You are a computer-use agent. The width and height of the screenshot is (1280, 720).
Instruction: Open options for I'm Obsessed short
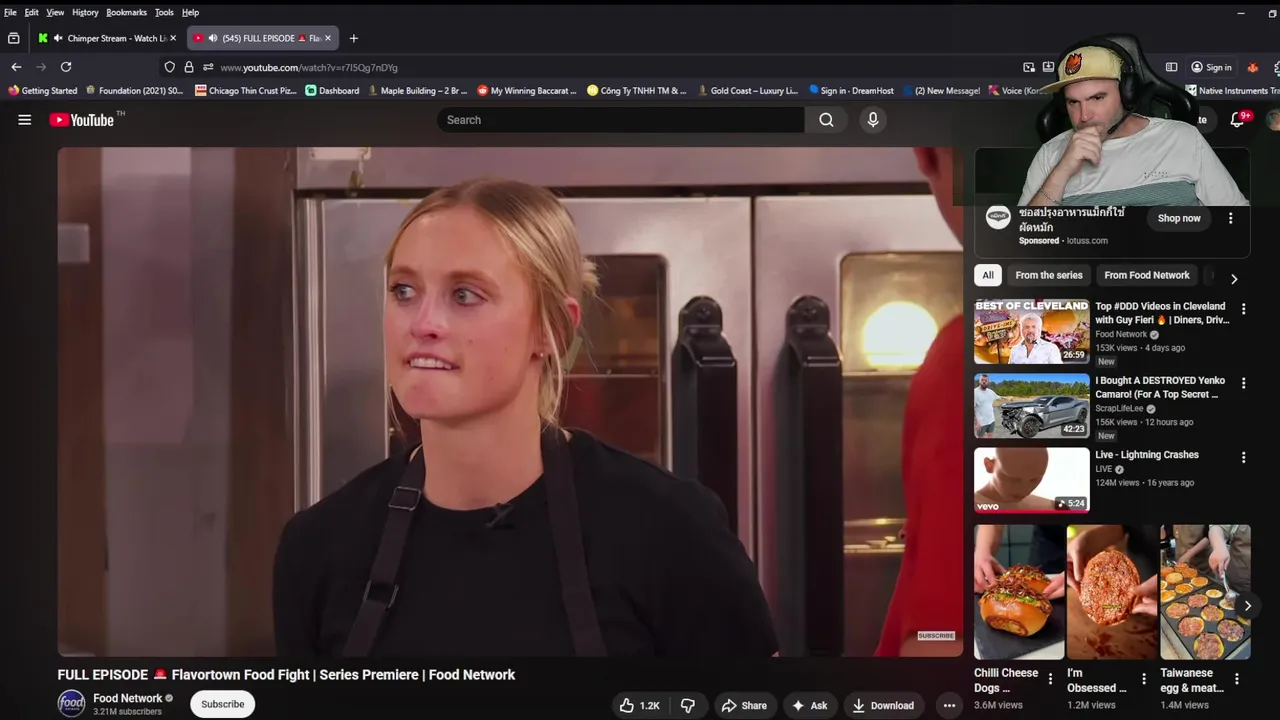[1143, 679]
